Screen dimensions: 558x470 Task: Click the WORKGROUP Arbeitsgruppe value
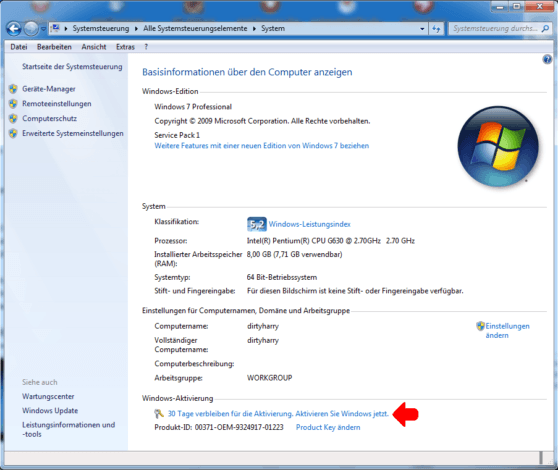[269, 378]
